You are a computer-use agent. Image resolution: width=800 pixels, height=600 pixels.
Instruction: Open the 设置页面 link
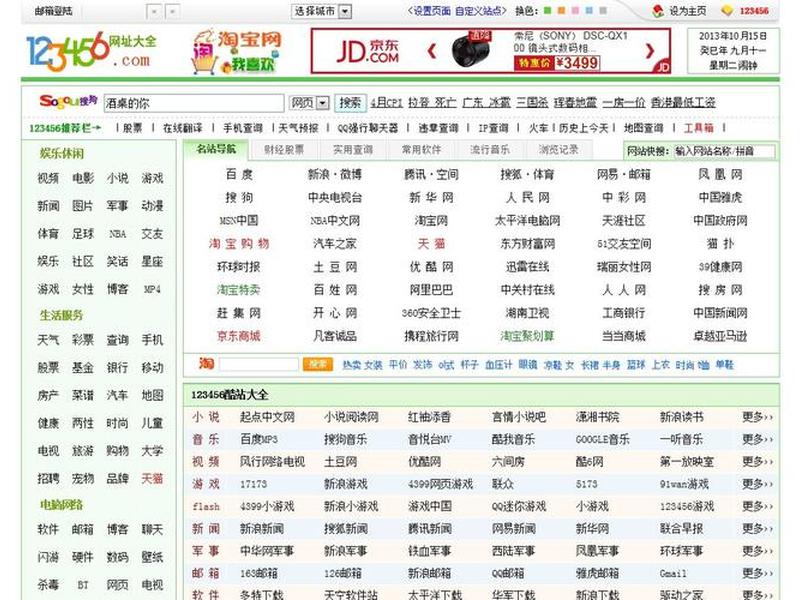coord(432,11)
